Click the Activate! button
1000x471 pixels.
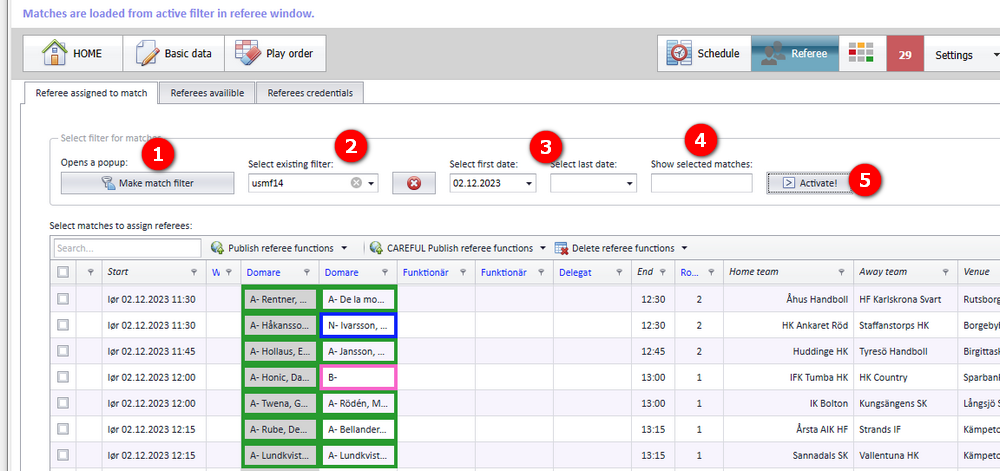[x=810, y=183]
